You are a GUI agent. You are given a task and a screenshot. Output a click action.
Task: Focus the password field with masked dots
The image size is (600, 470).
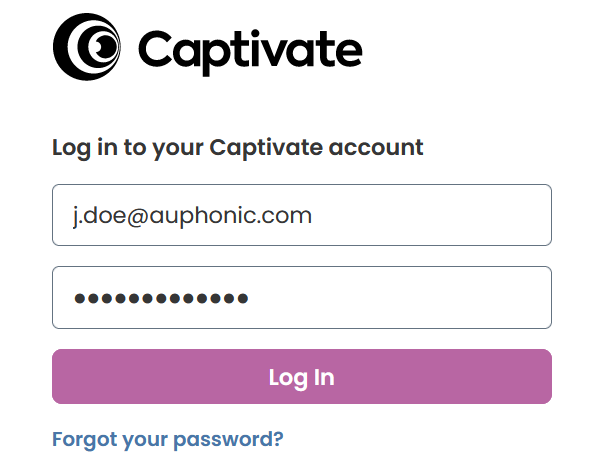(x=302, y=297)
